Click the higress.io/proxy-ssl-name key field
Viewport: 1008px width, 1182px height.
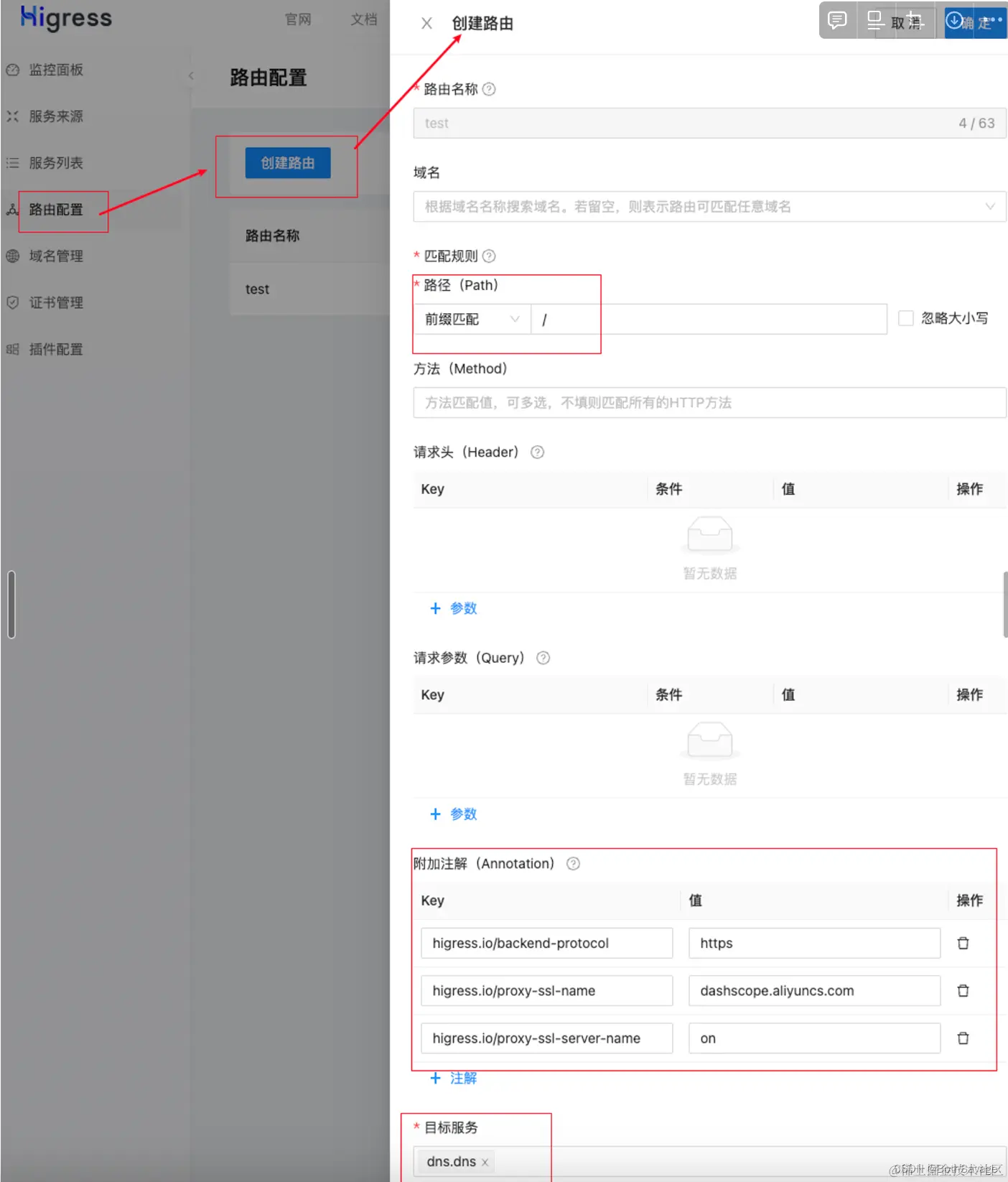pos(547,990)
